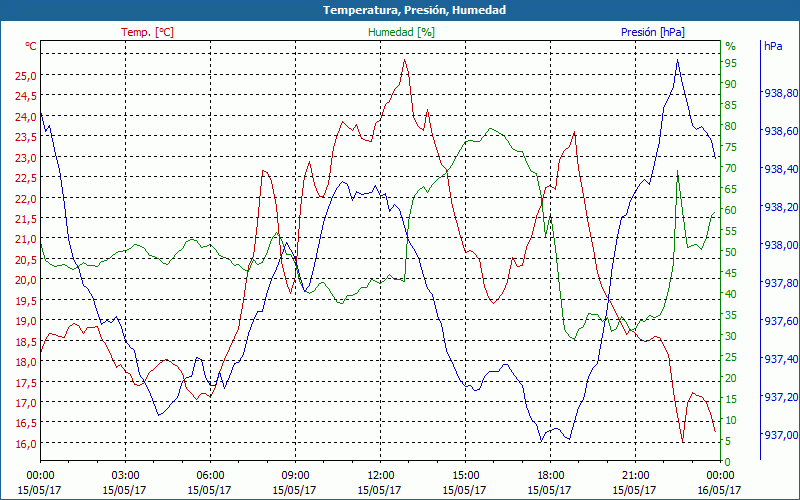Click the 938,80 pressure axis value
The image size is (800, 500).
pos(781,93)
